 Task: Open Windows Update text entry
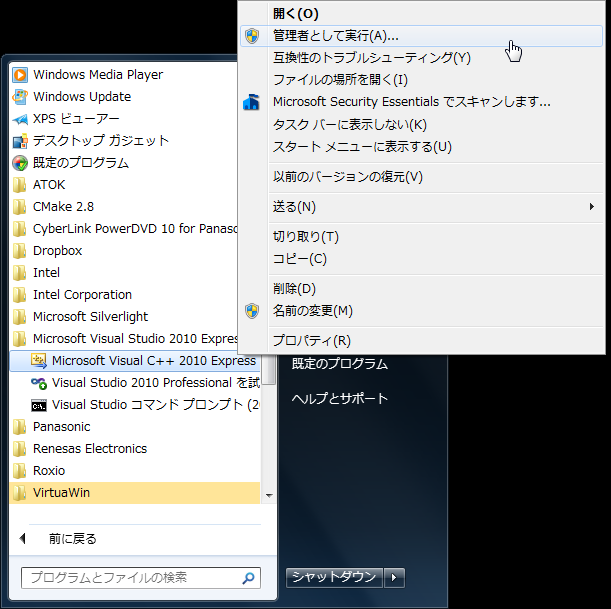tap(82, 97)
